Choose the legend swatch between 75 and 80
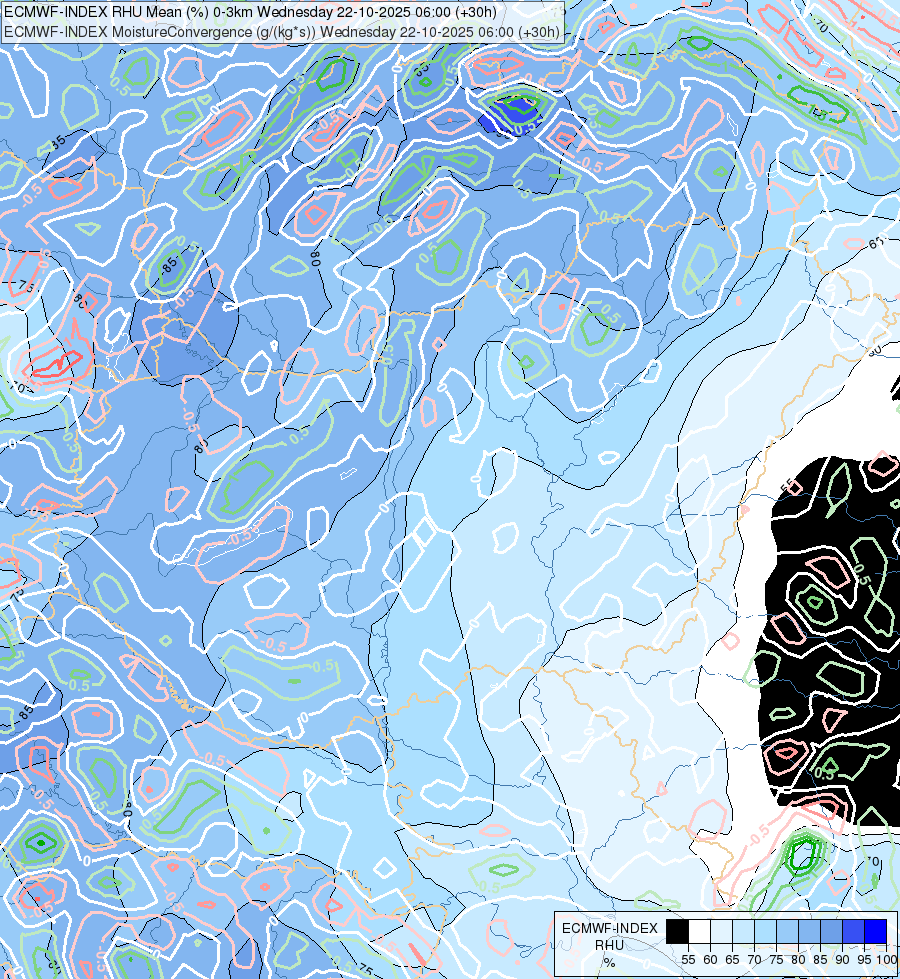900x979 pixels. [x=788, y=931]
